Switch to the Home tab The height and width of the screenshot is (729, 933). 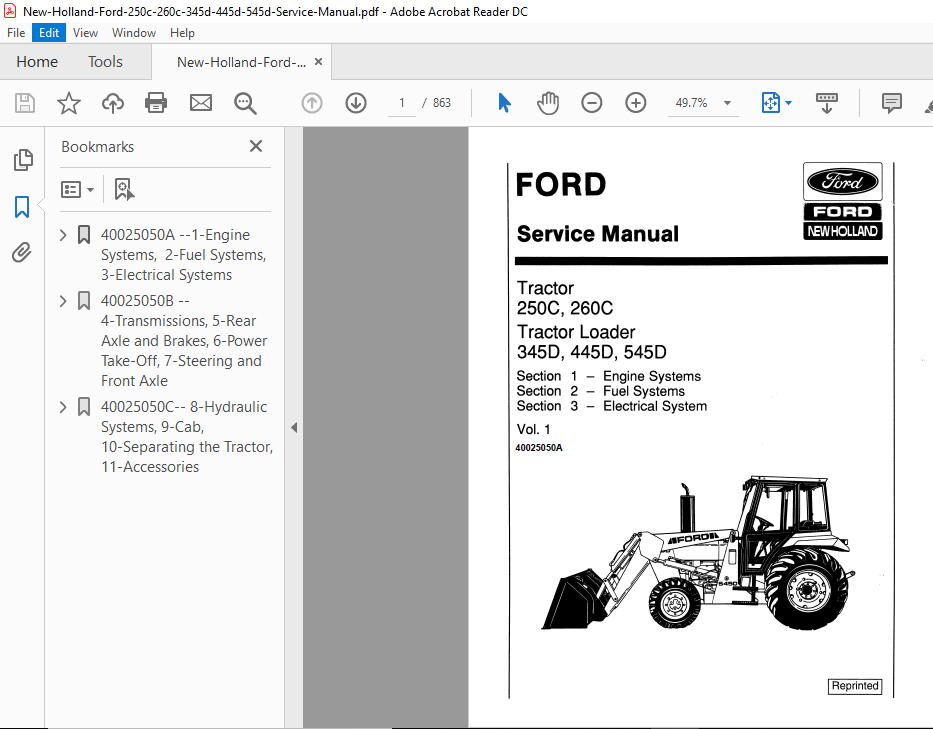37,61
